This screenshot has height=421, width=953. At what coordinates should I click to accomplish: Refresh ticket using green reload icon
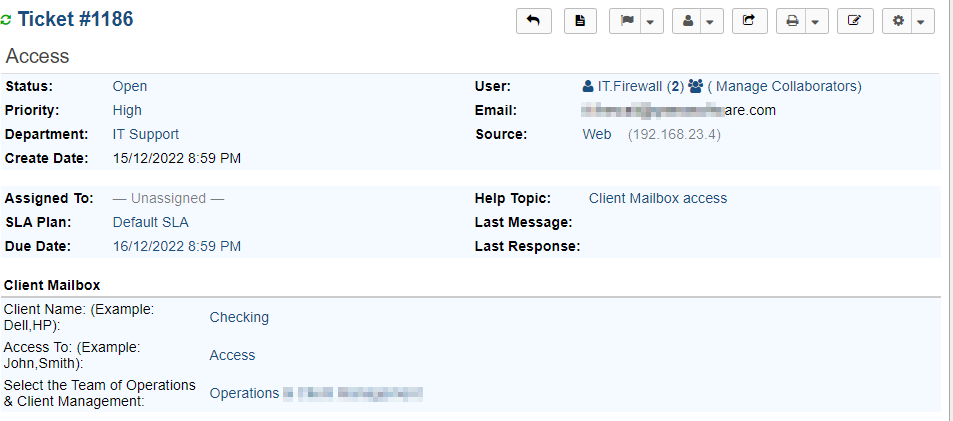7,21
